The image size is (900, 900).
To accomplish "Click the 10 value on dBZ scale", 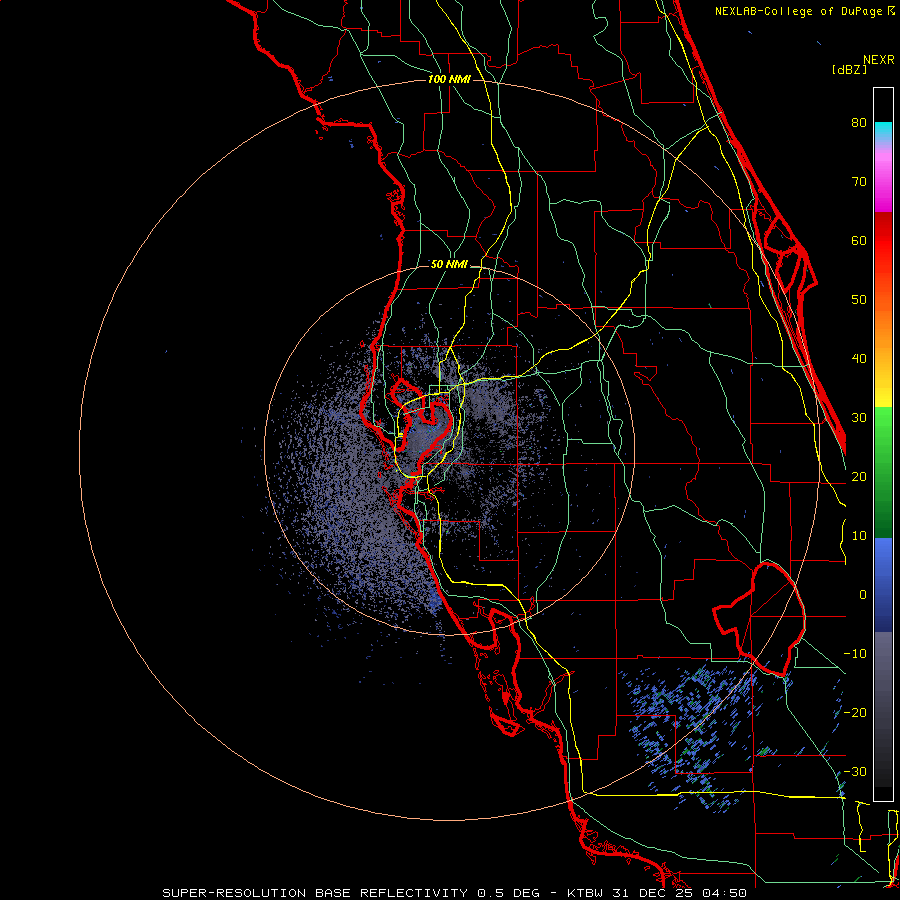I will pyautogui.click(x=859, y=536).
